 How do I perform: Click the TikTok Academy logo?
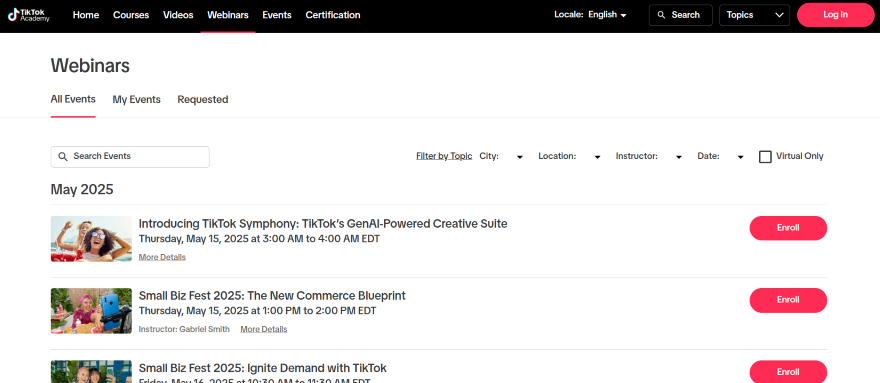(x=29, y=15)
